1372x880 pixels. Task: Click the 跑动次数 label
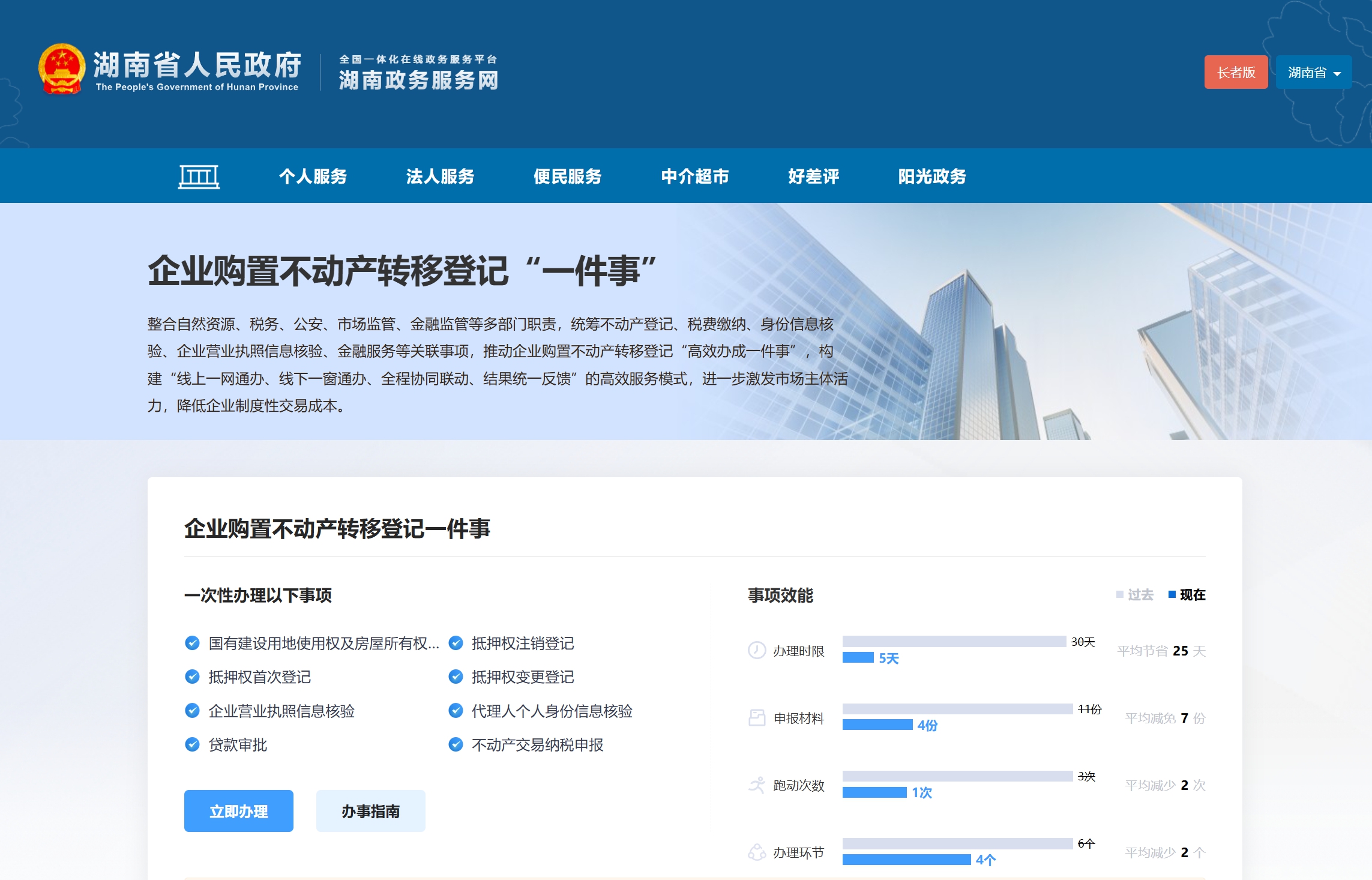pos(798,785)
